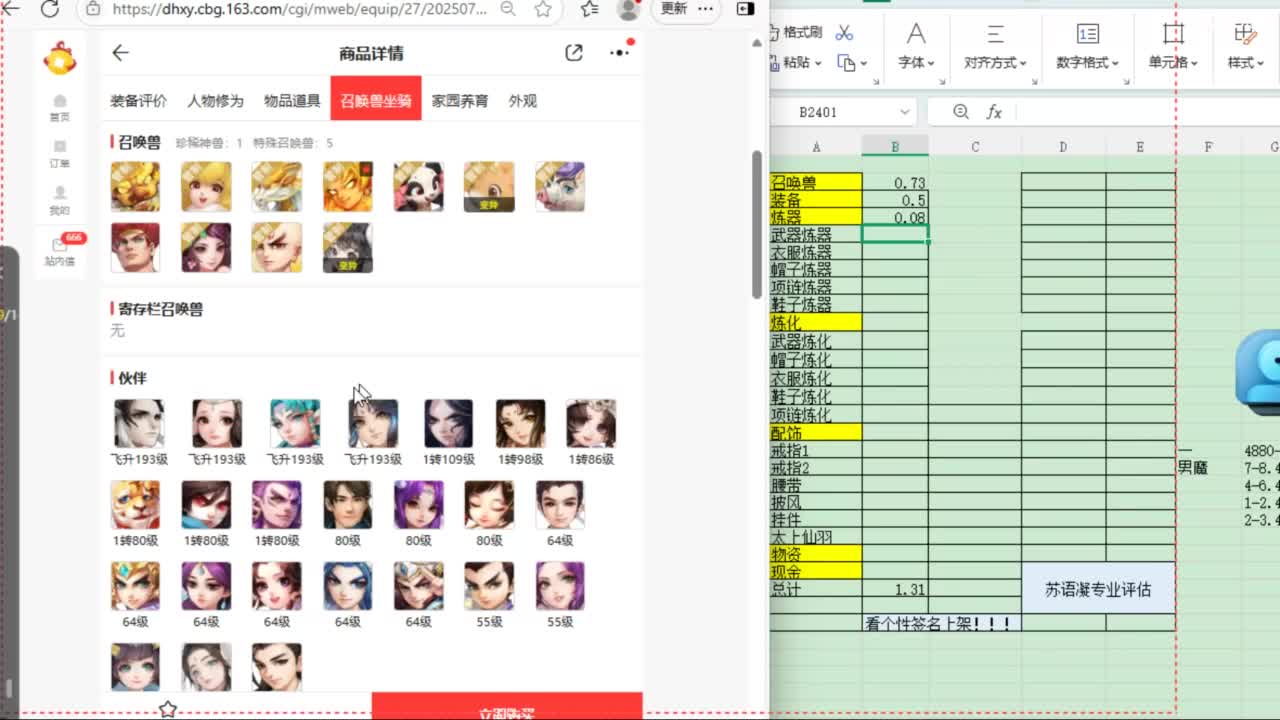
Task: Switch to the 装备评价 tab
Action: coord(138,101)
